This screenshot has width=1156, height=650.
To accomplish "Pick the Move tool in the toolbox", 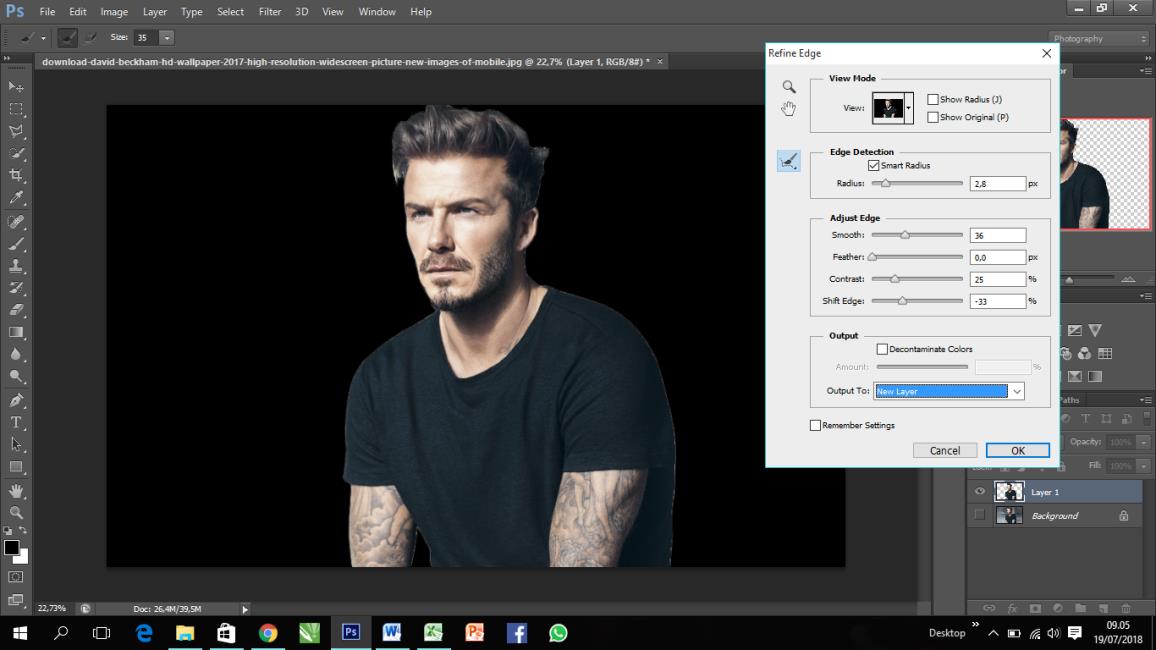I will coord(16,87).
